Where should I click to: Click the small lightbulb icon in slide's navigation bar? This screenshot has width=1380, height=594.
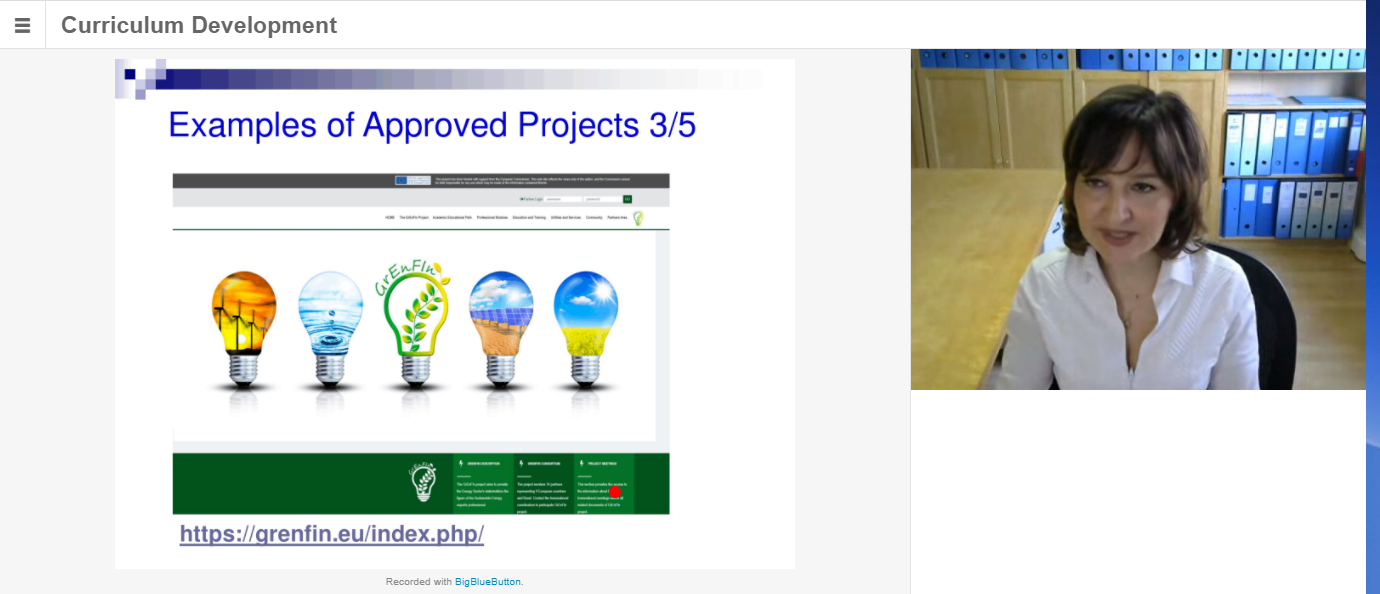click(x=638, y=218)
